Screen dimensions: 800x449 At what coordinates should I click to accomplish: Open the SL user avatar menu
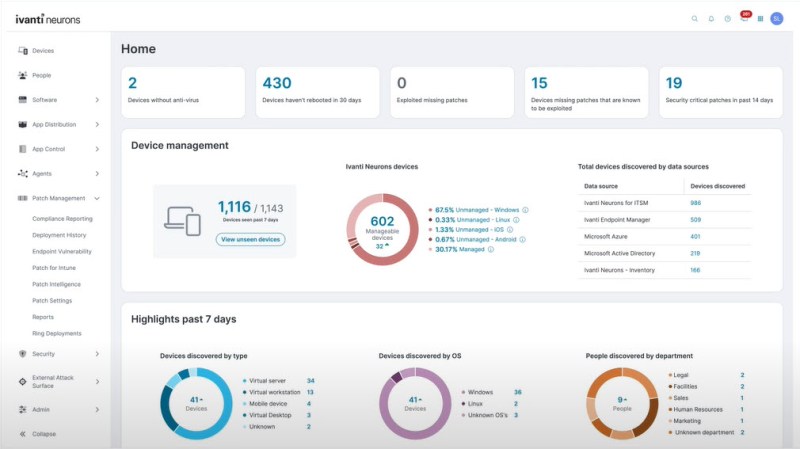coord(777,19)
